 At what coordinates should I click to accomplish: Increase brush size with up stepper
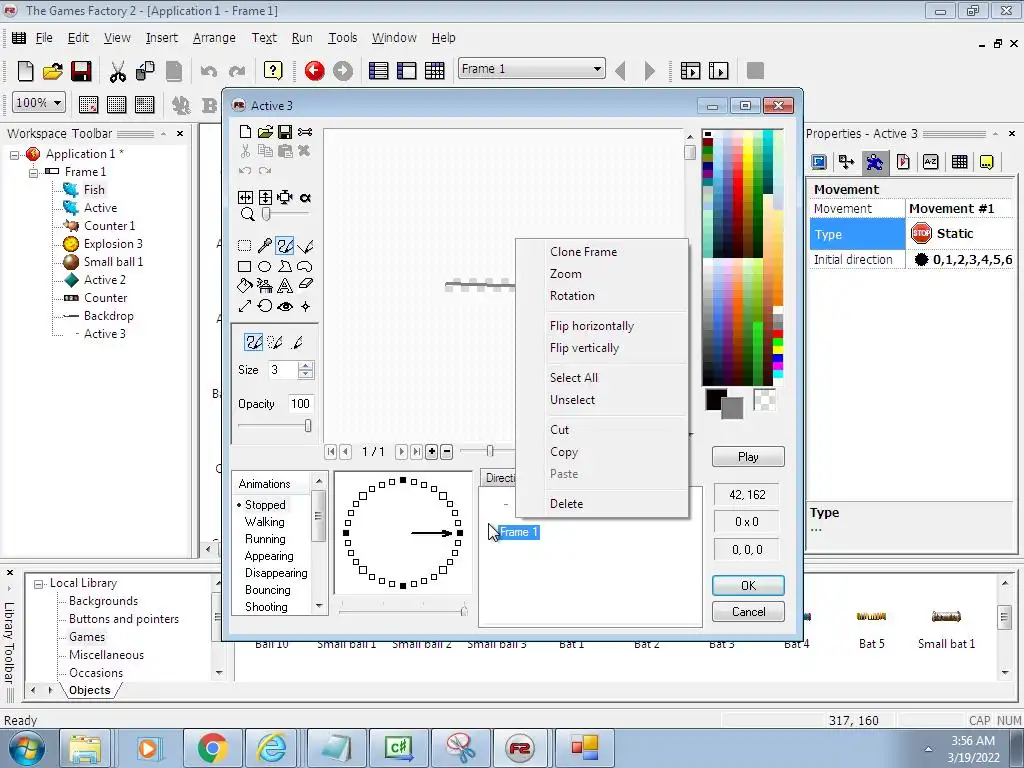306,366
